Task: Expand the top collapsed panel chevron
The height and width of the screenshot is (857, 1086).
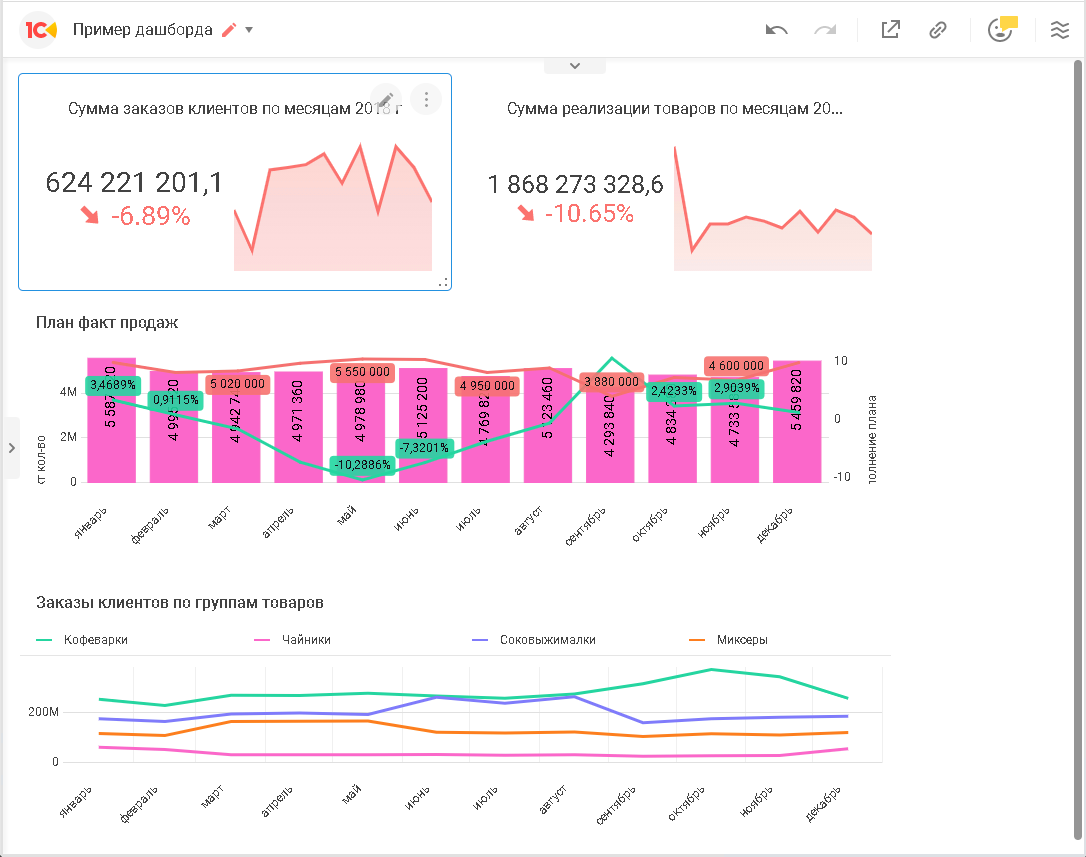Action: click(x=575, y=66)
